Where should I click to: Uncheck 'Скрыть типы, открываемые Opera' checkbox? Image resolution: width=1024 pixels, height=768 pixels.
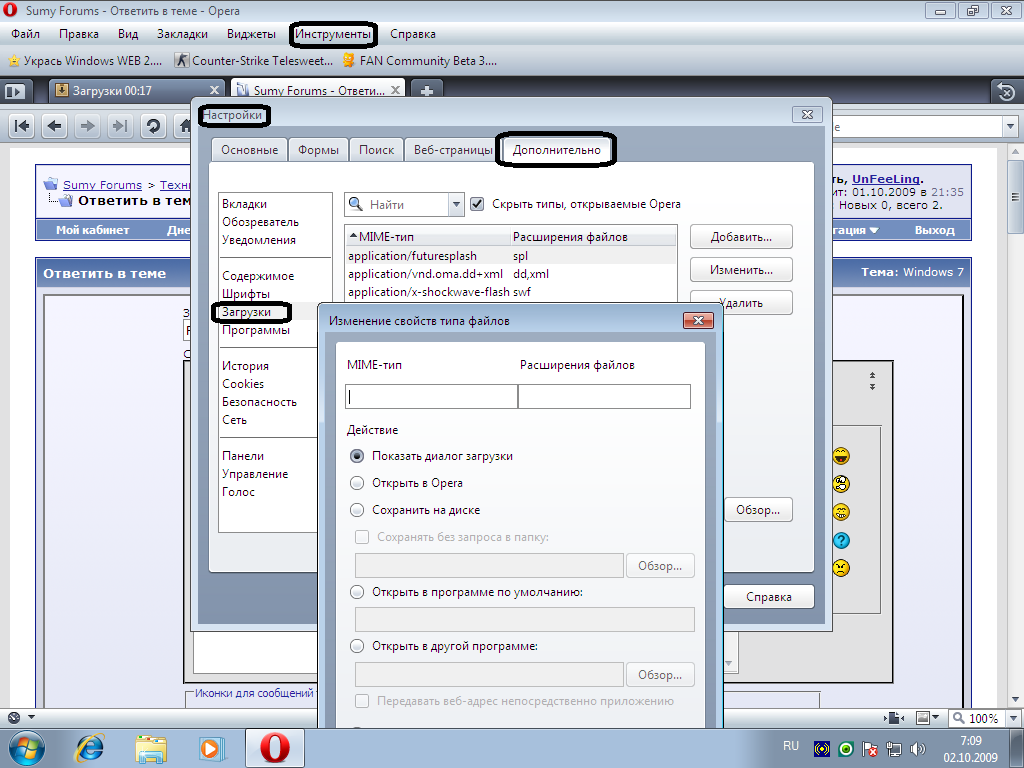point(477,204)
